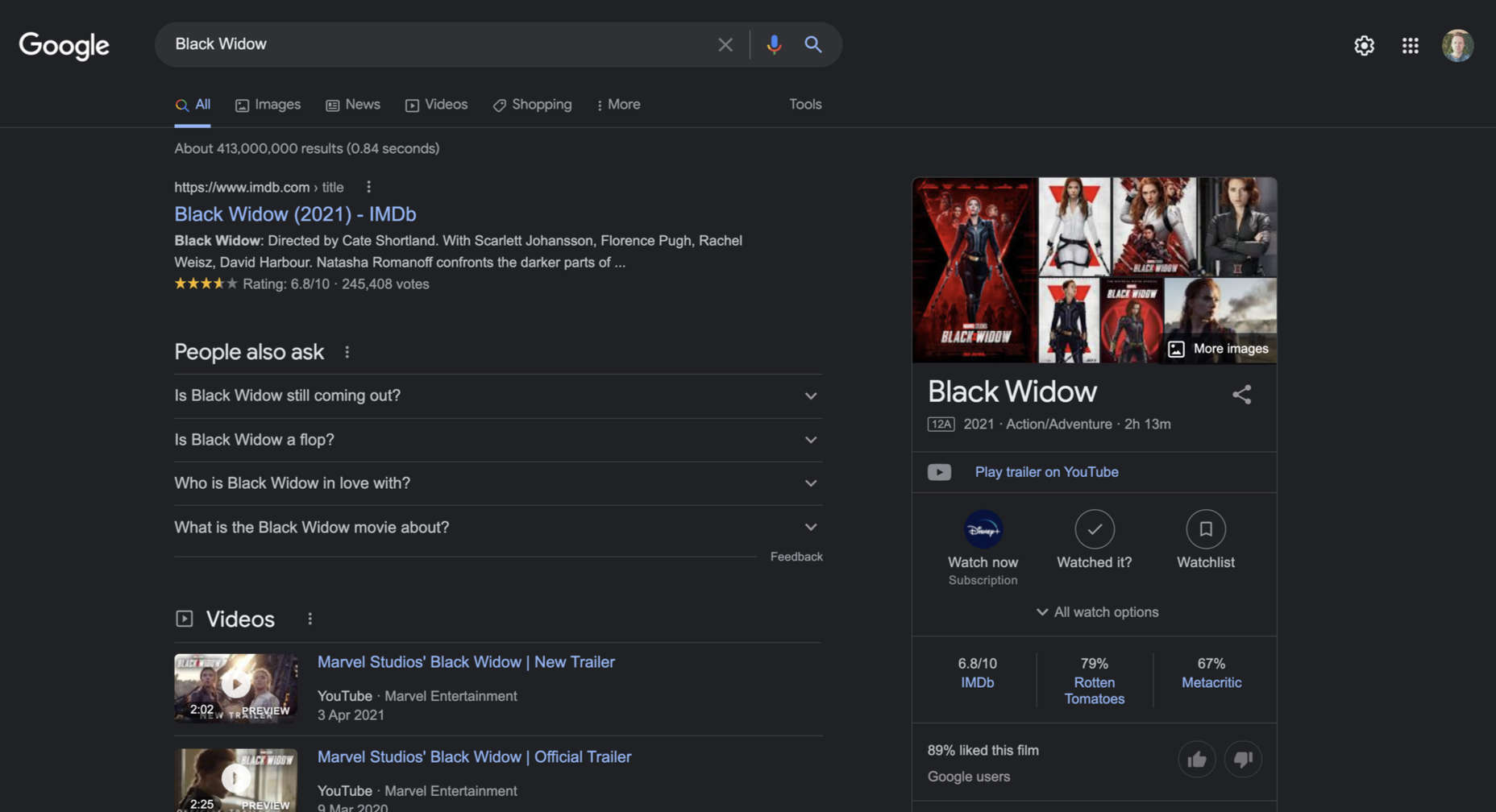Start voice search with the microphone icon
This screenshot has width=1496, height=812.
(774, 44)
